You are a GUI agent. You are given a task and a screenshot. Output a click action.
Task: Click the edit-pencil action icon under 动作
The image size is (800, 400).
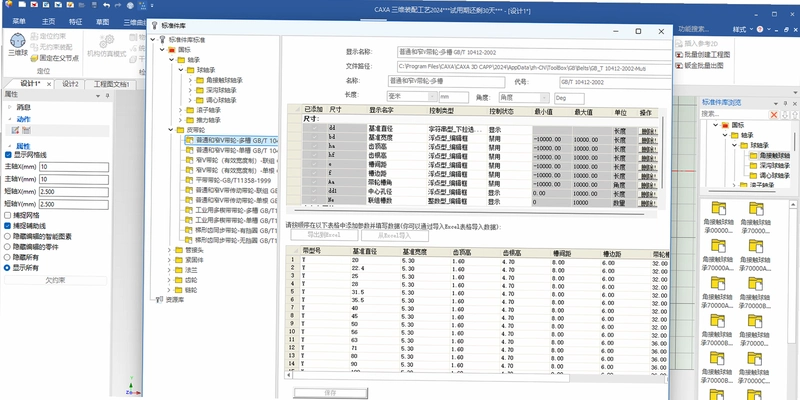pyautogui.click(x=15, y=131)
